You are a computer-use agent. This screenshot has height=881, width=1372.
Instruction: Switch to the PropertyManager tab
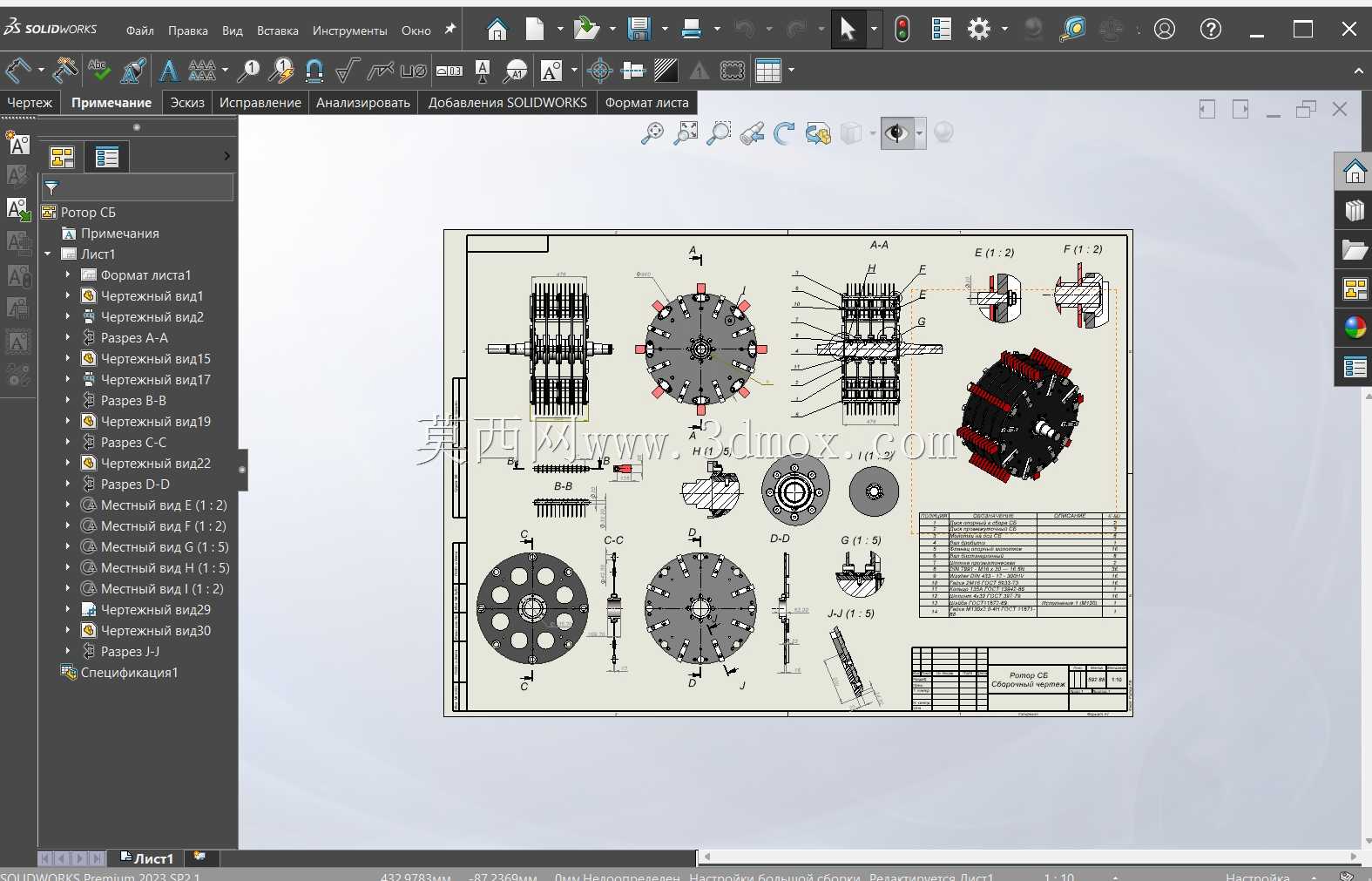pyautogui.click(x=107, y=157)
